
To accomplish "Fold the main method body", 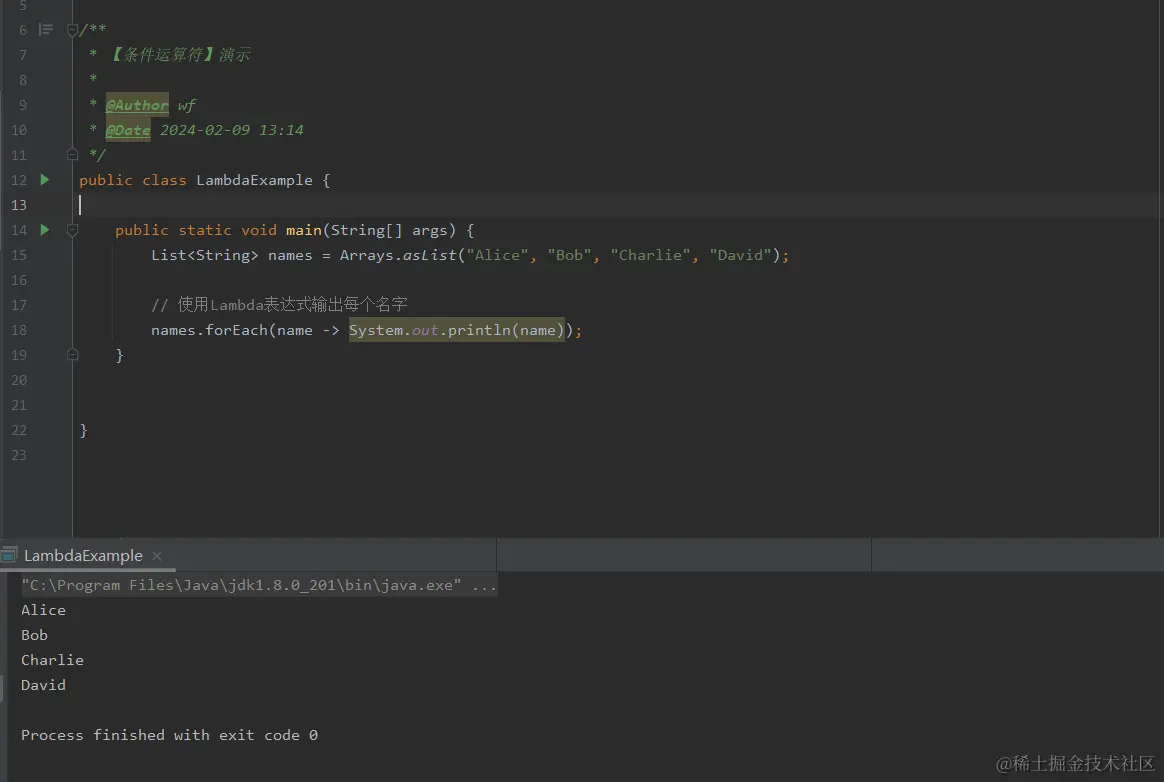I will point(72,230).
